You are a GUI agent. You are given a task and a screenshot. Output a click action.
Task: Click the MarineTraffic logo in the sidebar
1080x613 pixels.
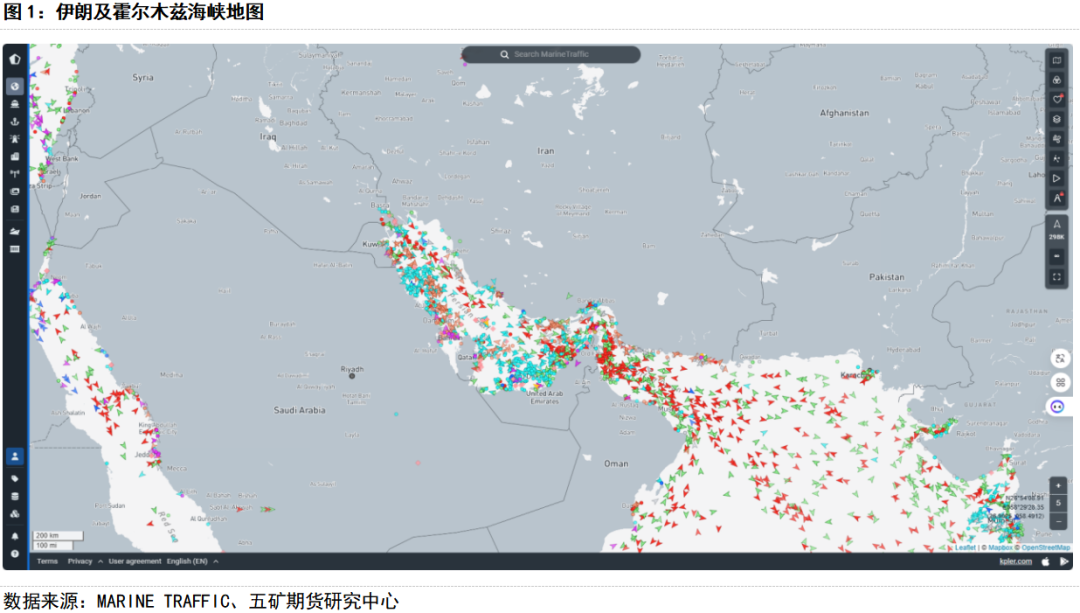[14, 59]
